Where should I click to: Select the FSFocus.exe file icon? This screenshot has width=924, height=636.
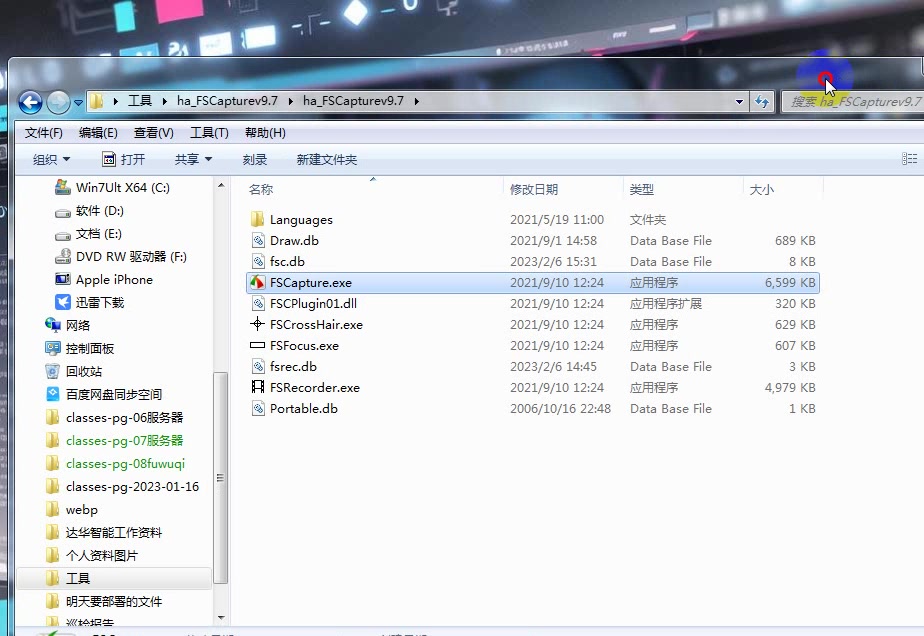pos(257,346)
